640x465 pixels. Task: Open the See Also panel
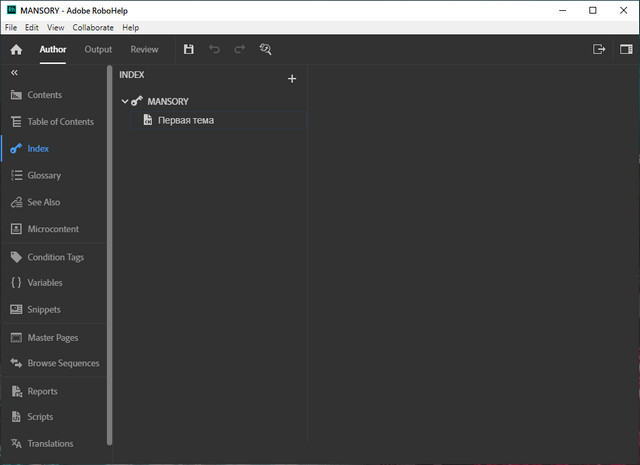click(43, 202)
